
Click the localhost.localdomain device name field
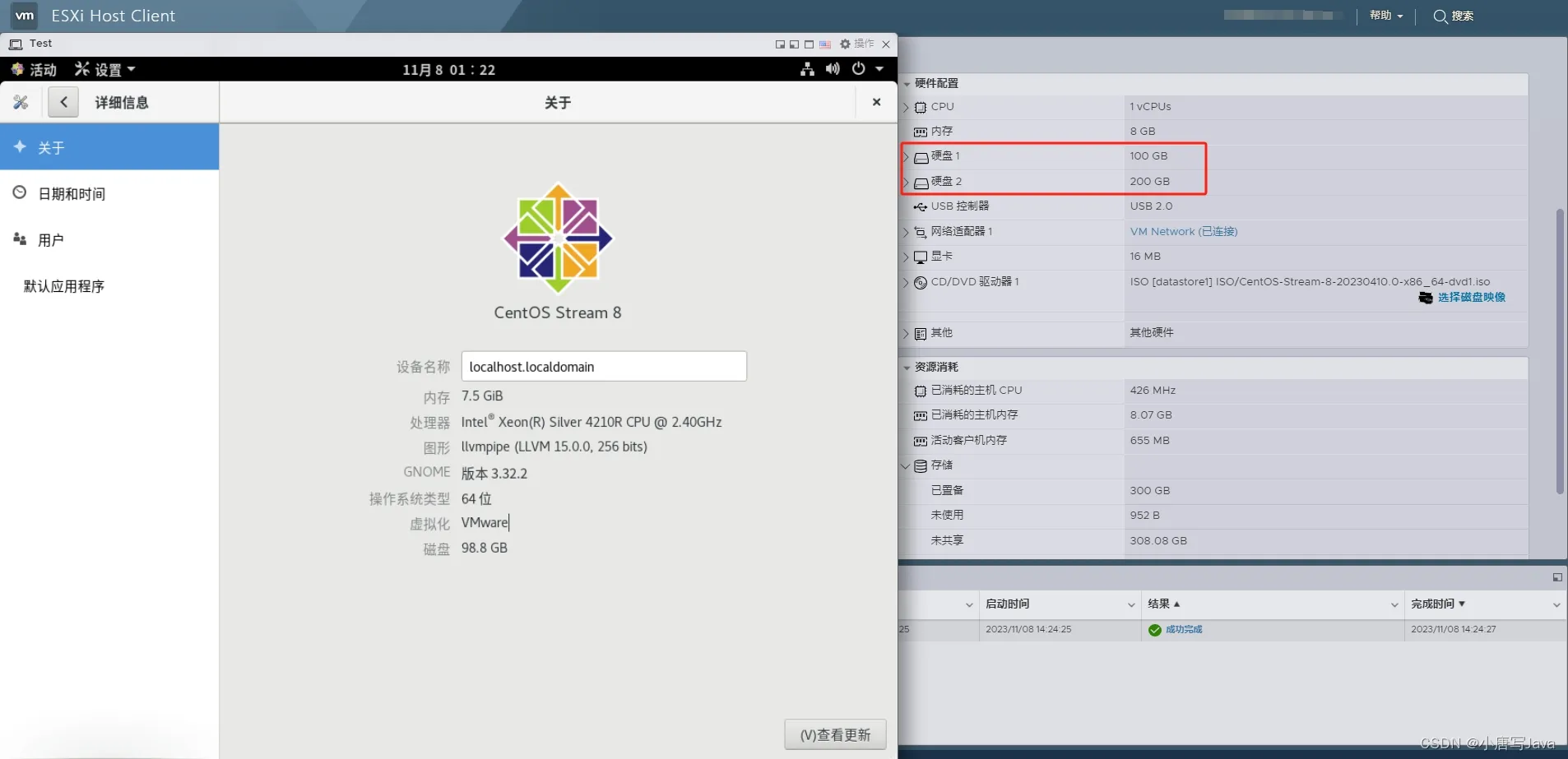click(604, 366)
